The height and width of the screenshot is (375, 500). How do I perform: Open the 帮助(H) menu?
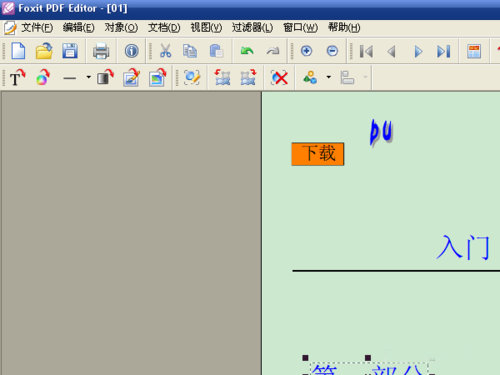pyautogui.click(x=344, y=27)
